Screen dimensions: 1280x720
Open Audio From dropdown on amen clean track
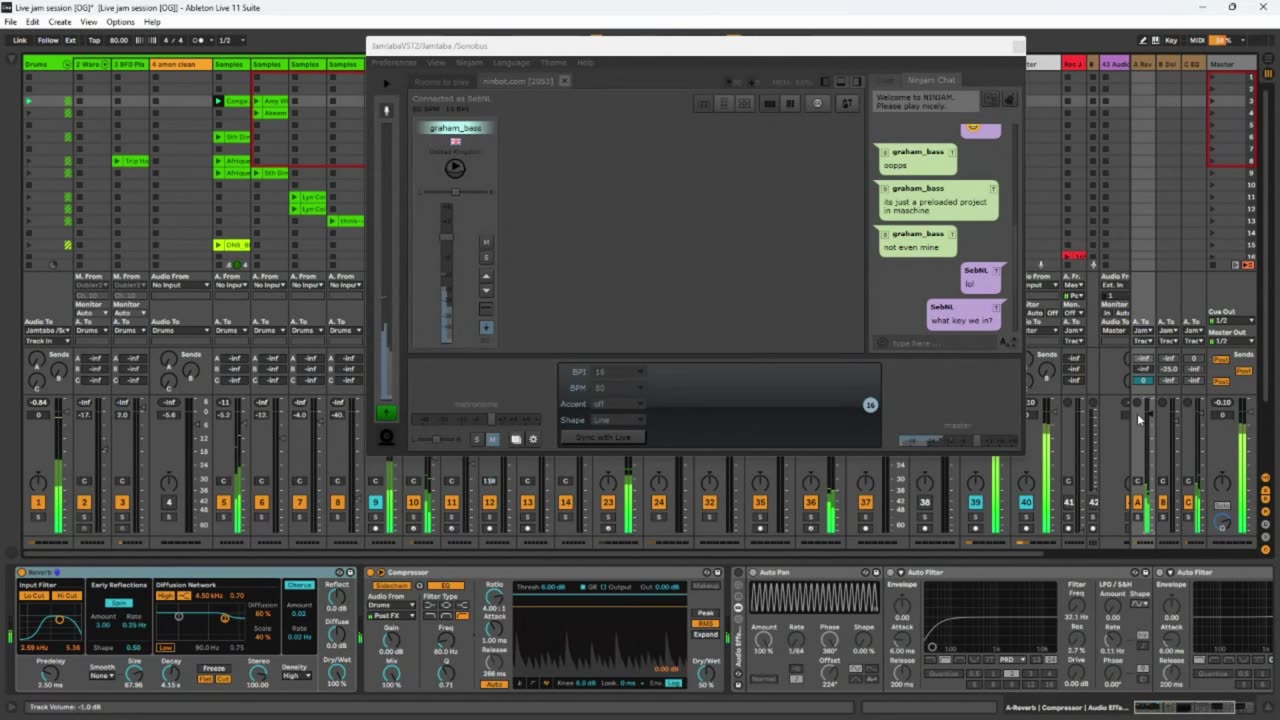click(180, 285)
